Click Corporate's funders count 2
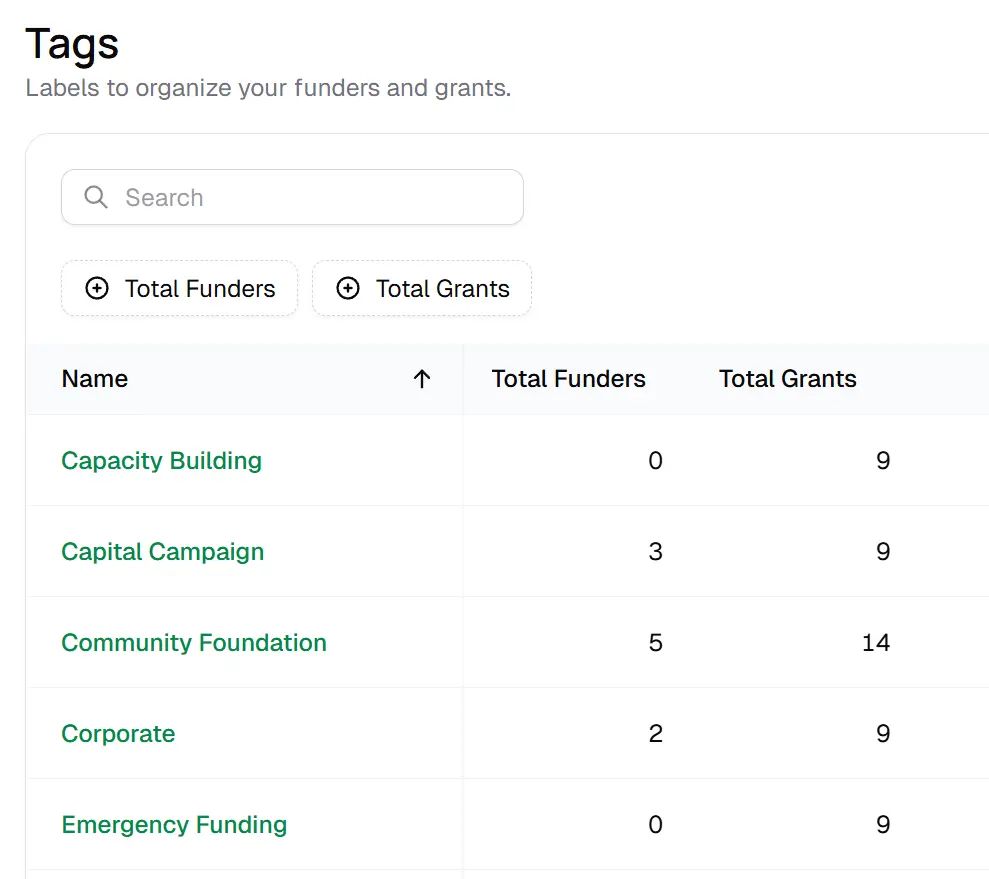 tap(655, 734)
